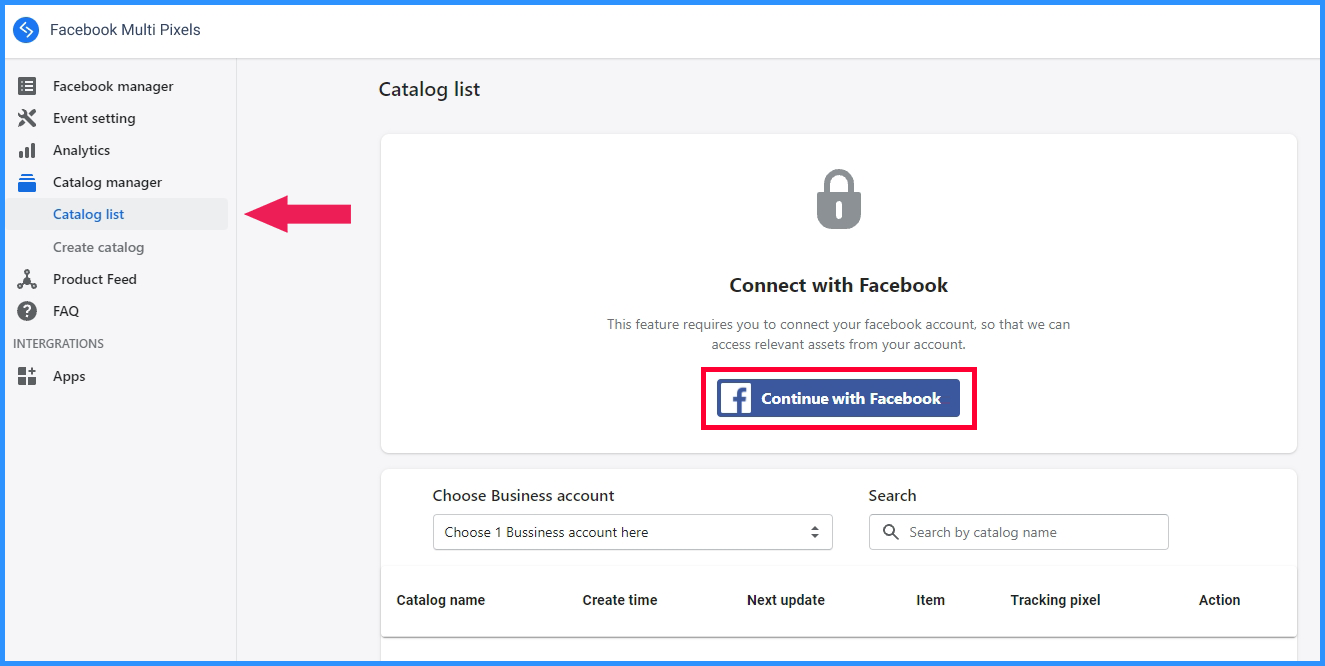Click the Analytics bar chart icon
1325x666 pixels.
(x=27, y=150)
